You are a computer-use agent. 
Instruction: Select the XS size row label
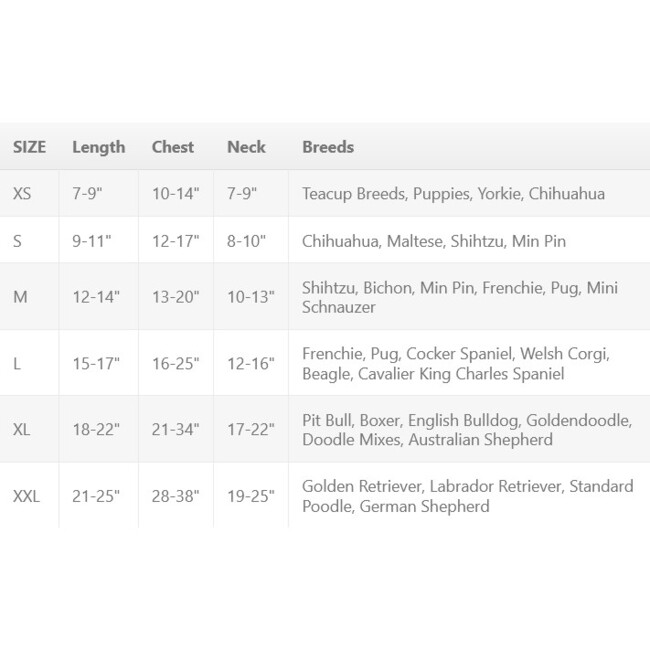tap(22, 194)
